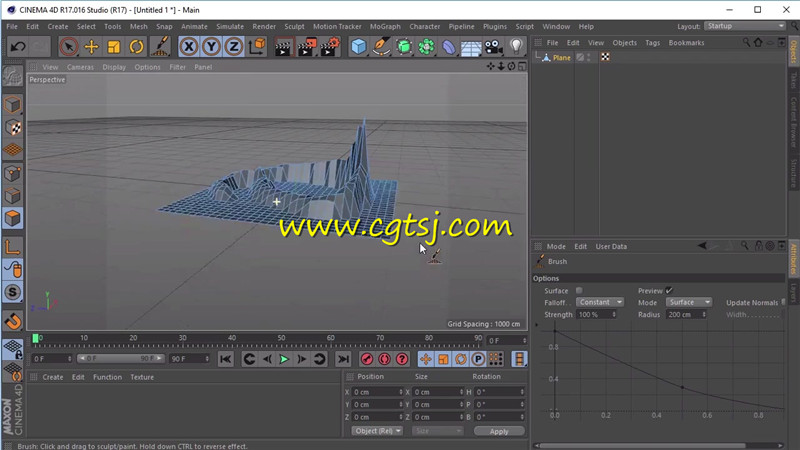Select the Move tool
Viewport: 800px width, 450px height.
(91, 47)
